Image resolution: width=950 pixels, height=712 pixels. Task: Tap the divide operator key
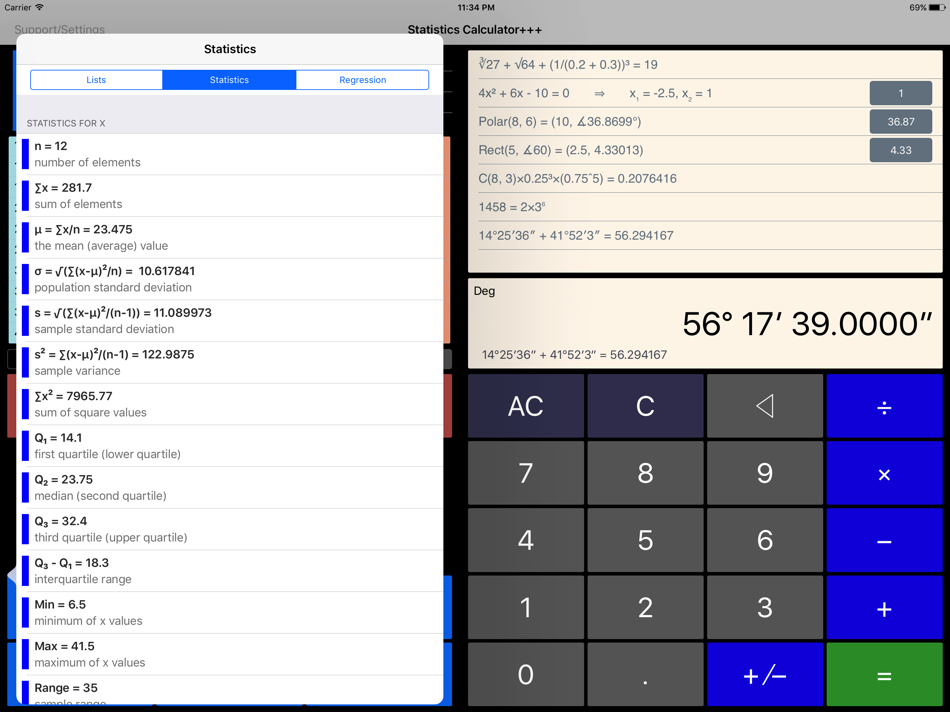tap(884, 405)
